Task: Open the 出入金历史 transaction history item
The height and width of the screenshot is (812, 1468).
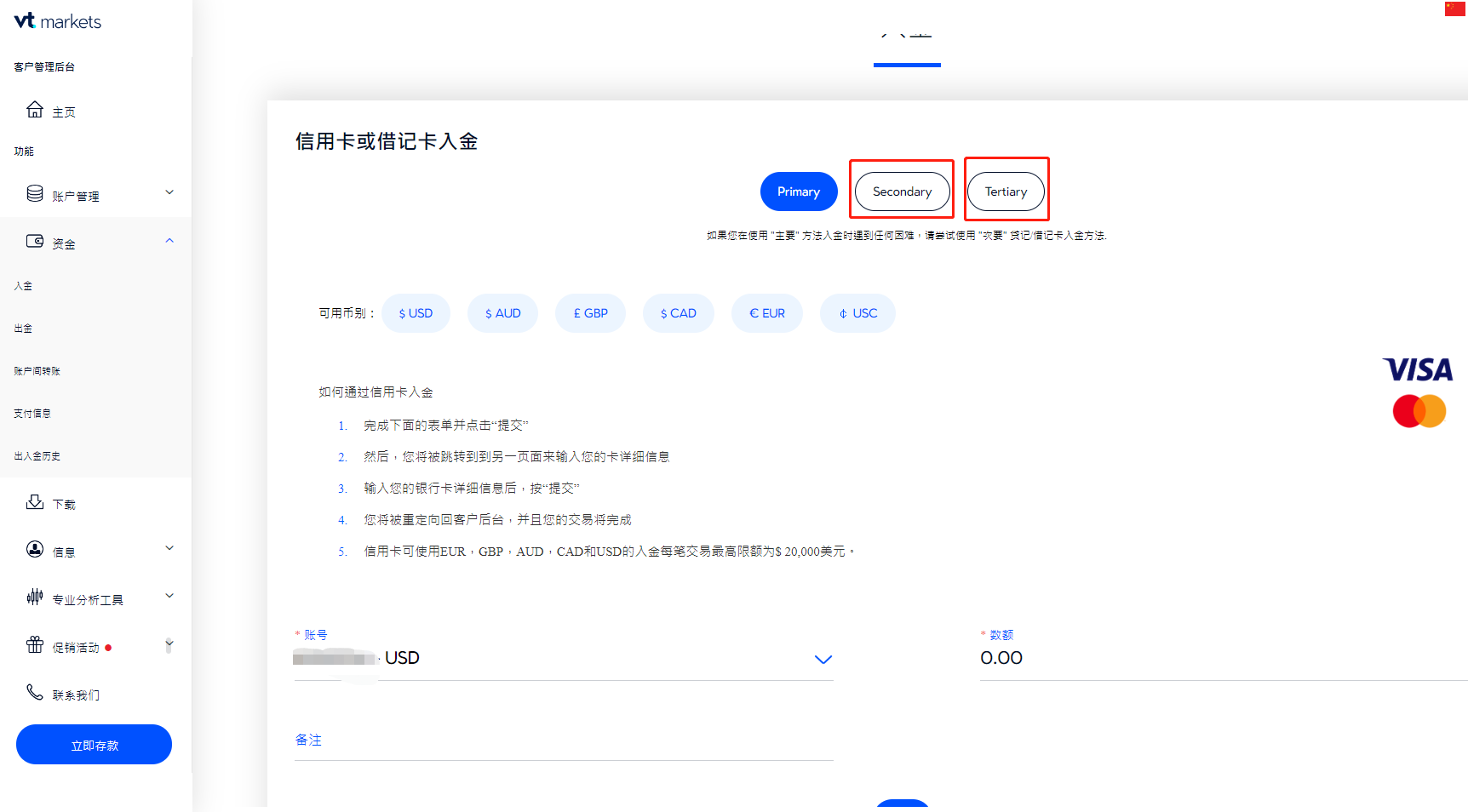Action: (x=37, y=456)
